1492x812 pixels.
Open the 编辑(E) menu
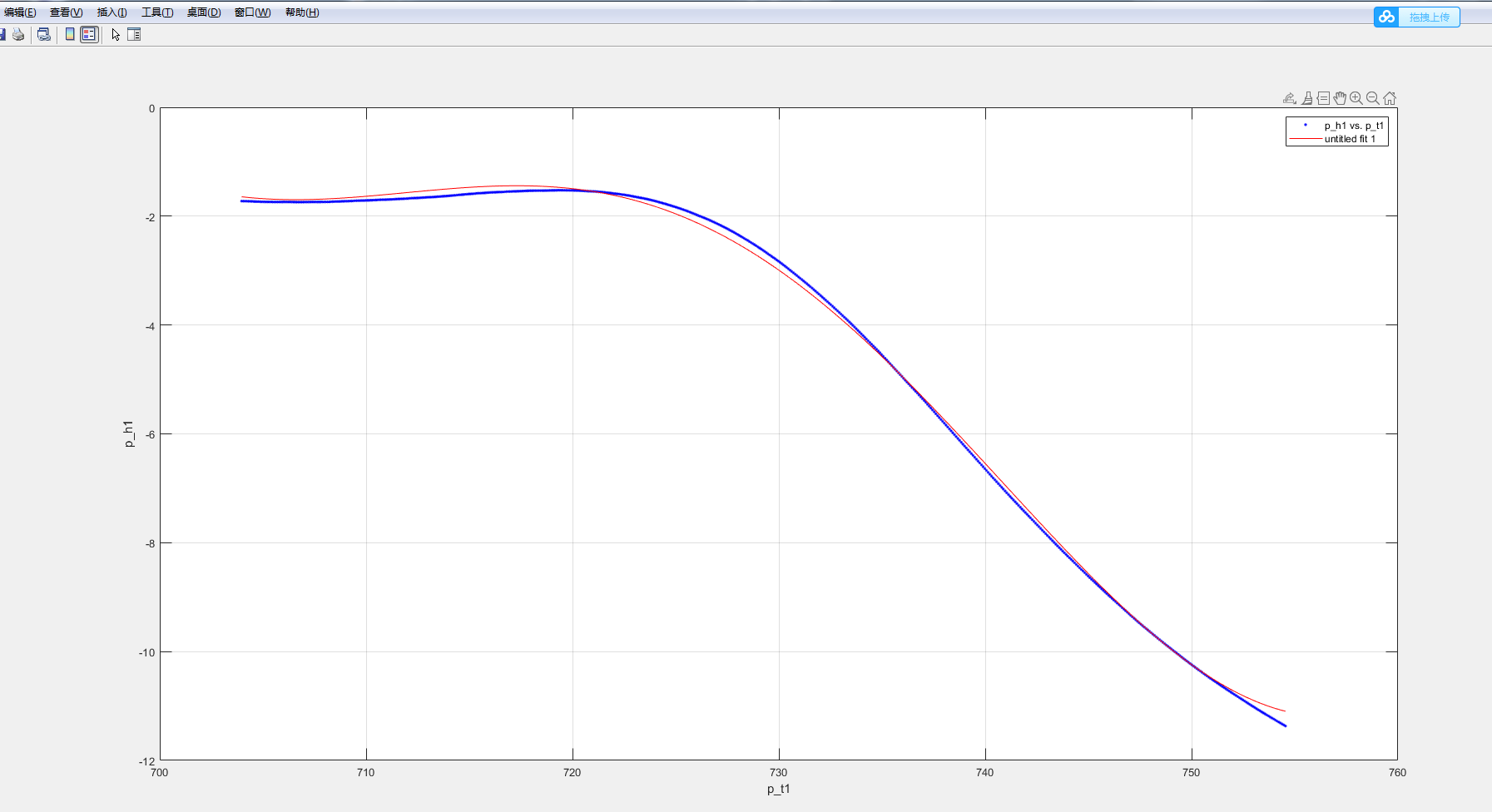20,12
